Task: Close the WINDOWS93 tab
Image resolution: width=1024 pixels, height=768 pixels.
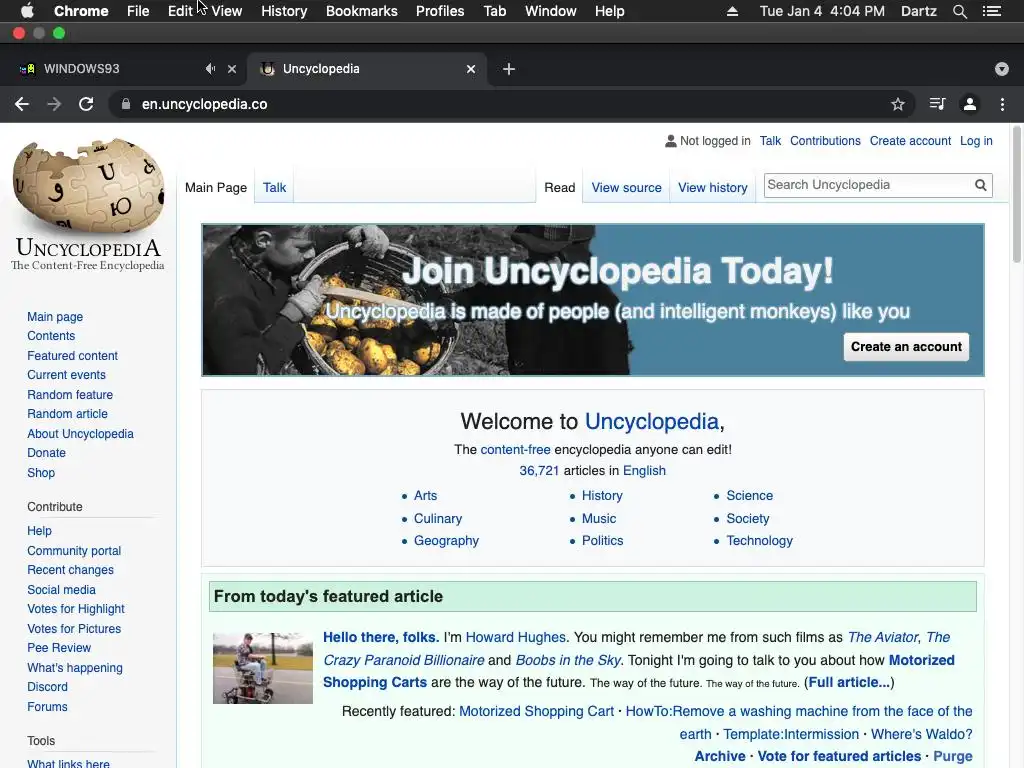Action: pyautogui.click(x=232, y=69)
